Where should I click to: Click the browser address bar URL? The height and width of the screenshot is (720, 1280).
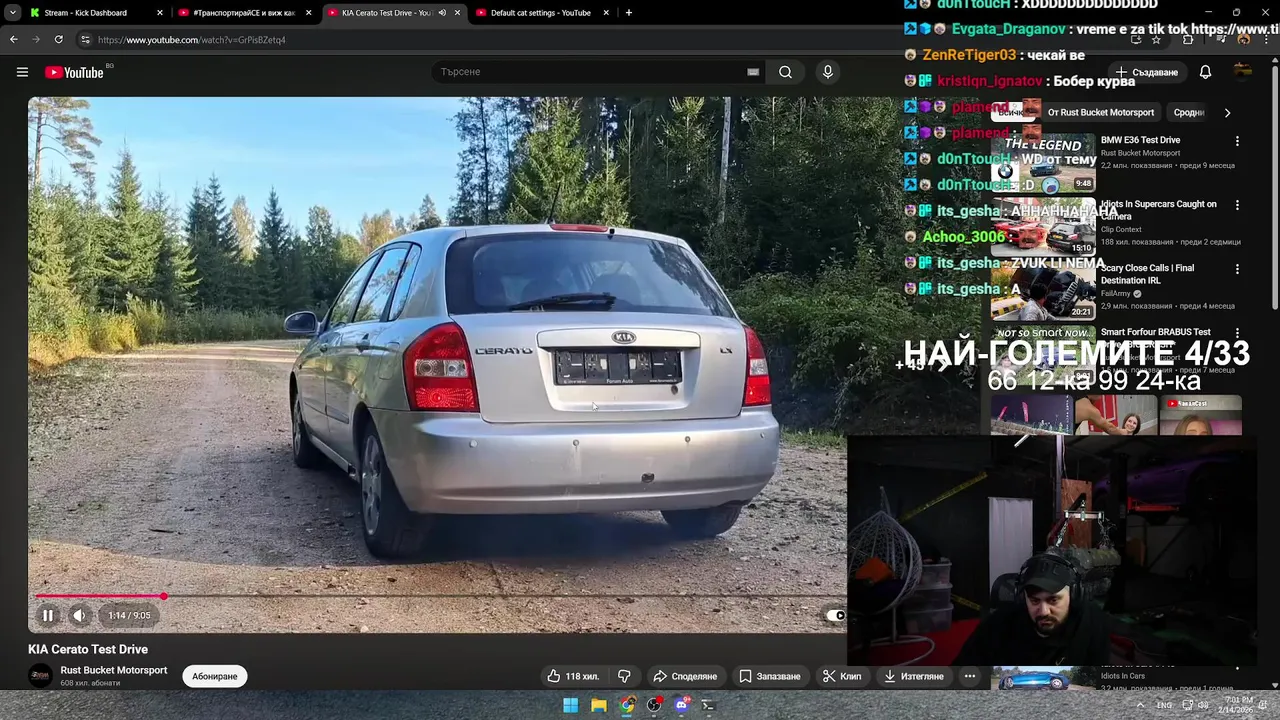192,40
